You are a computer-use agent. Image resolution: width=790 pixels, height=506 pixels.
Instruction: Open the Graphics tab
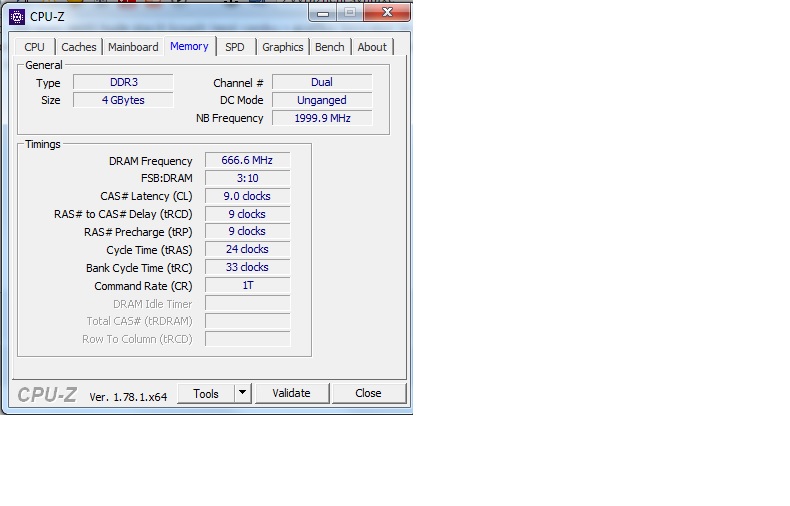[x=283, y=47]
